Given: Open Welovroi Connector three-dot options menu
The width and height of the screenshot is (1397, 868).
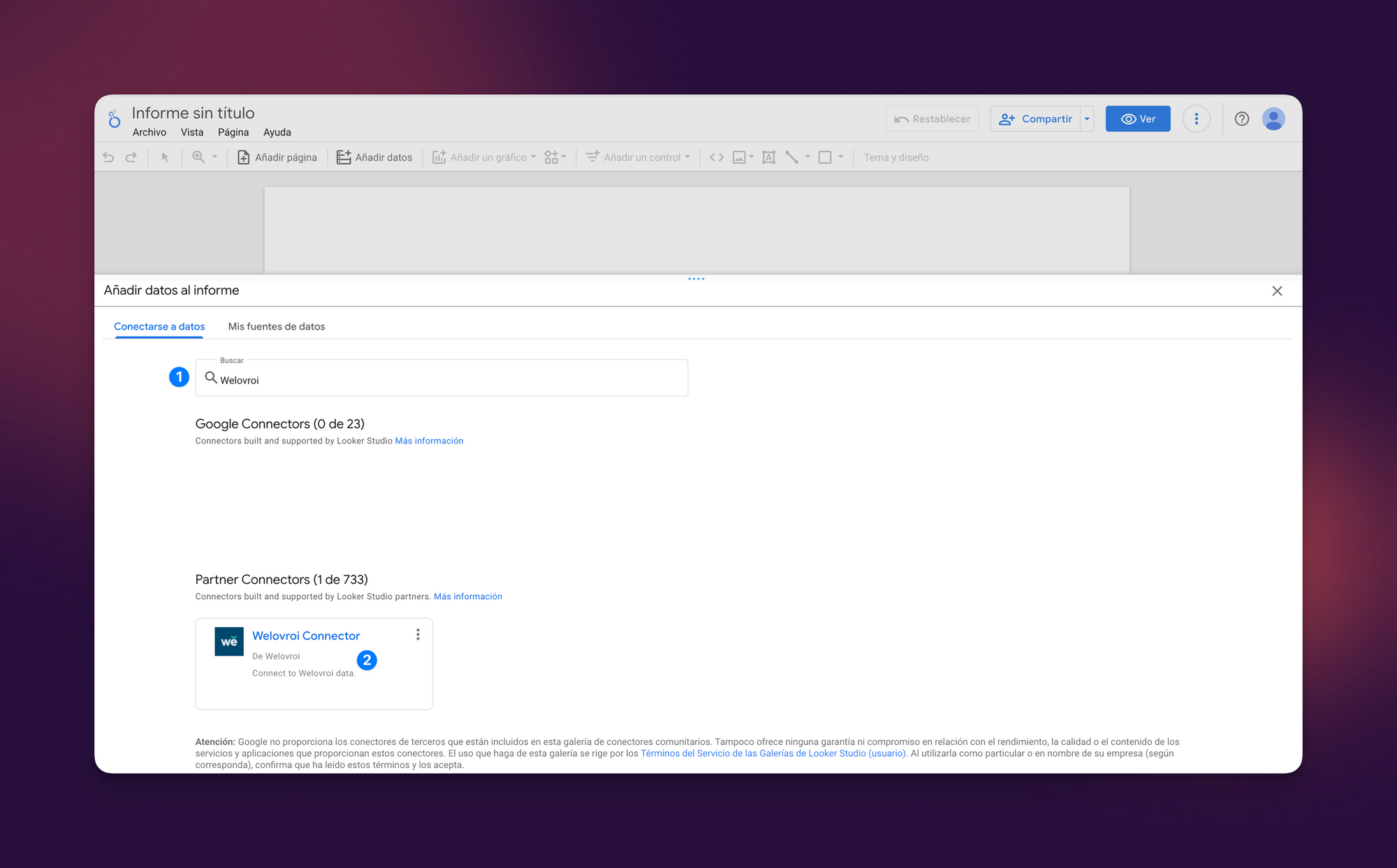Looking at the screenshot, I should (x=418, y=634).
